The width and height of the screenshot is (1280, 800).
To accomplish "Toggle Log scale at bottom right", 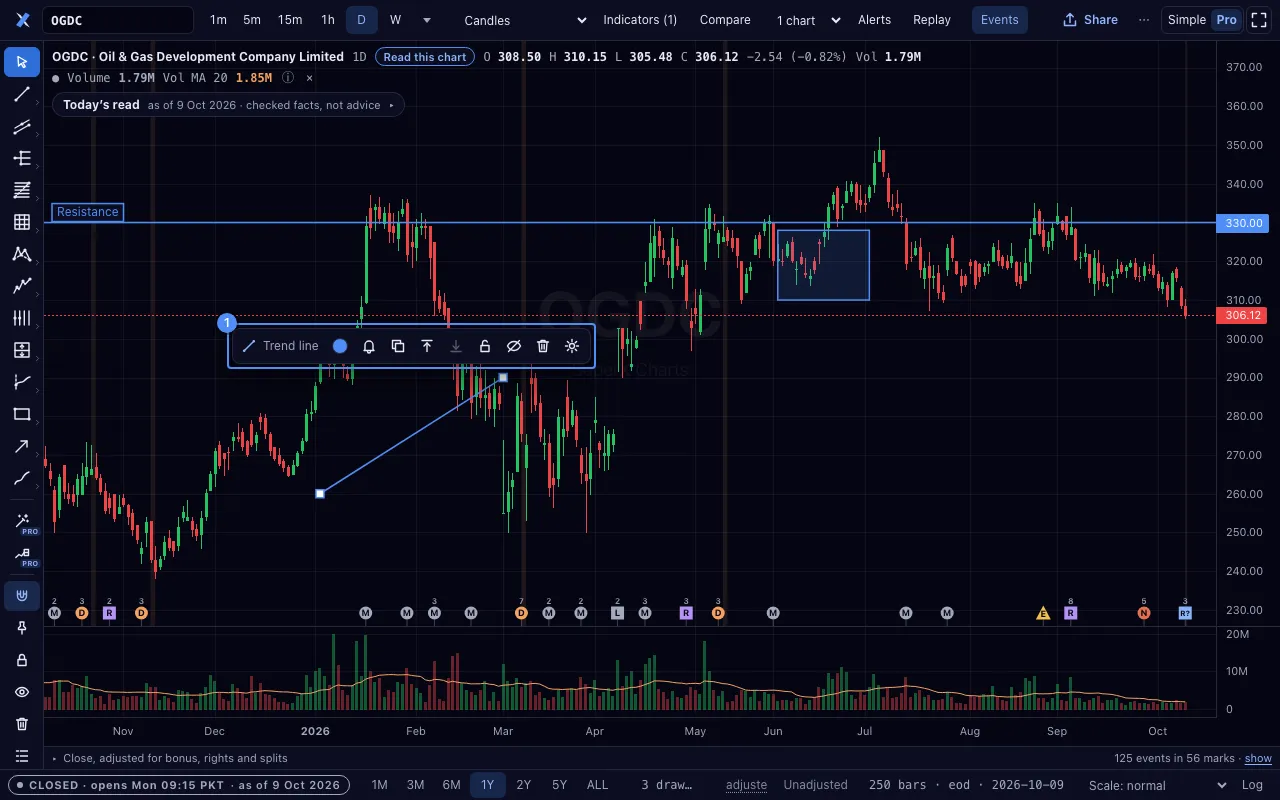I will point(1251,785).
